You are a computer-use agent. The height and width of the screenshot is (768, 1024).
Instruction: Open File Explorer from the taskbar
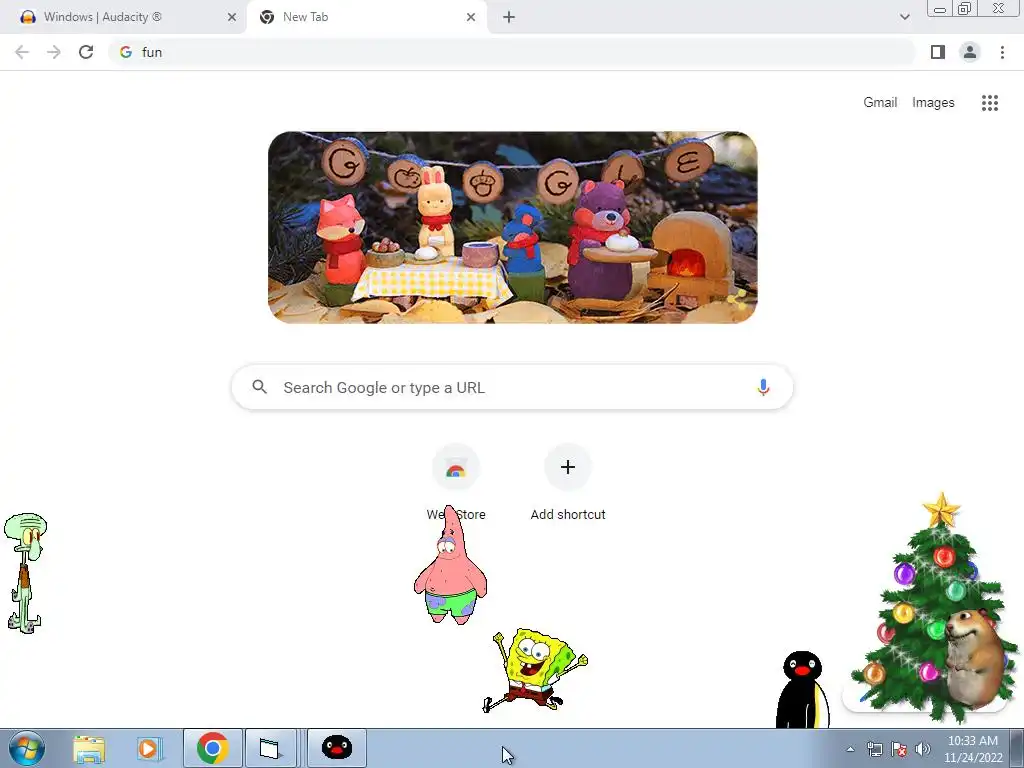(89, 748)
